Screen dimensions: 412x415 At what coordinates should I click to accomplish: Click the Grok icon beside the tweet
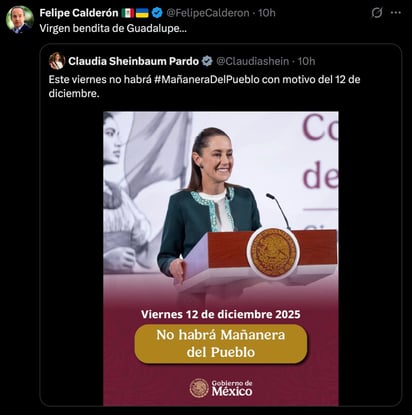(377, 13)
